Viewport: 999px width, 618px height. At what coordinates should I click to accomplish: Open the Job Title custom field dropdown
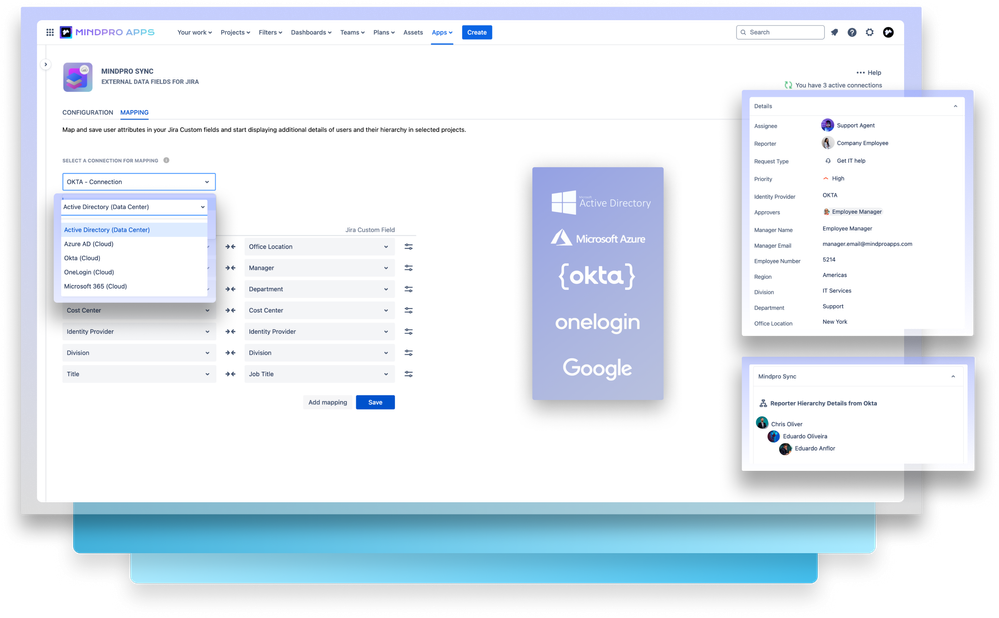(319, 374)
